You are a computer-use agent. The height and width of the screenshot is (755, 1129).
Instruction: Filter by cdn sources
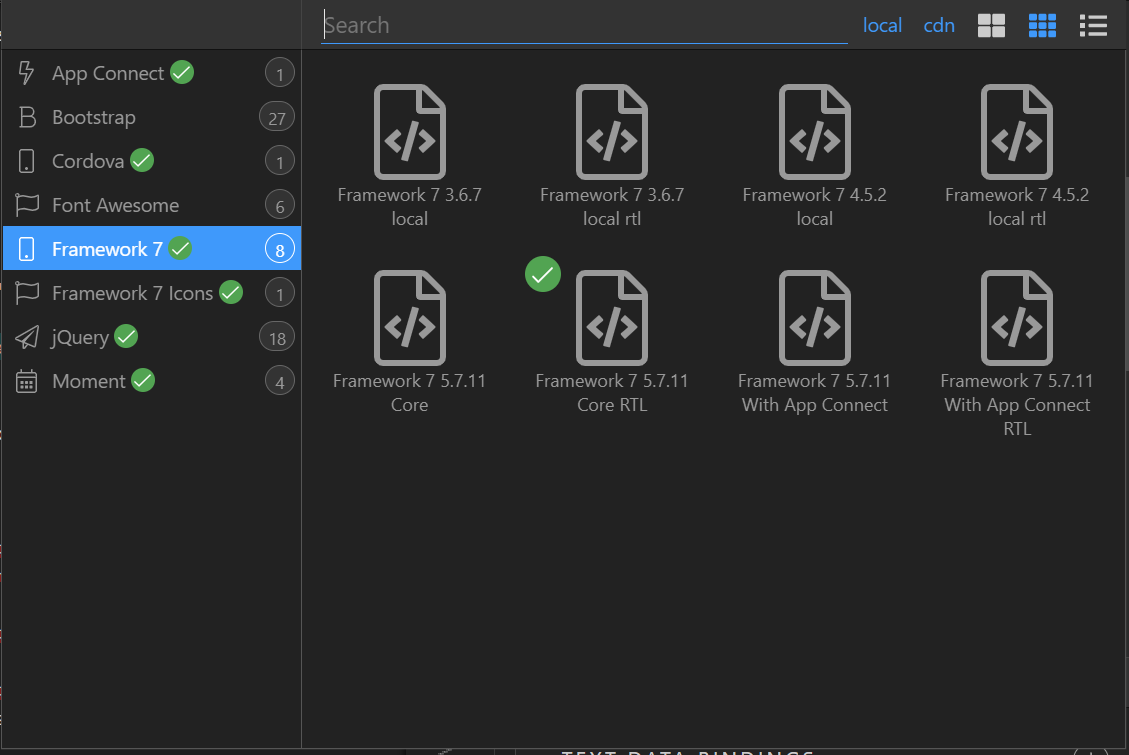(x=939, y=25)
